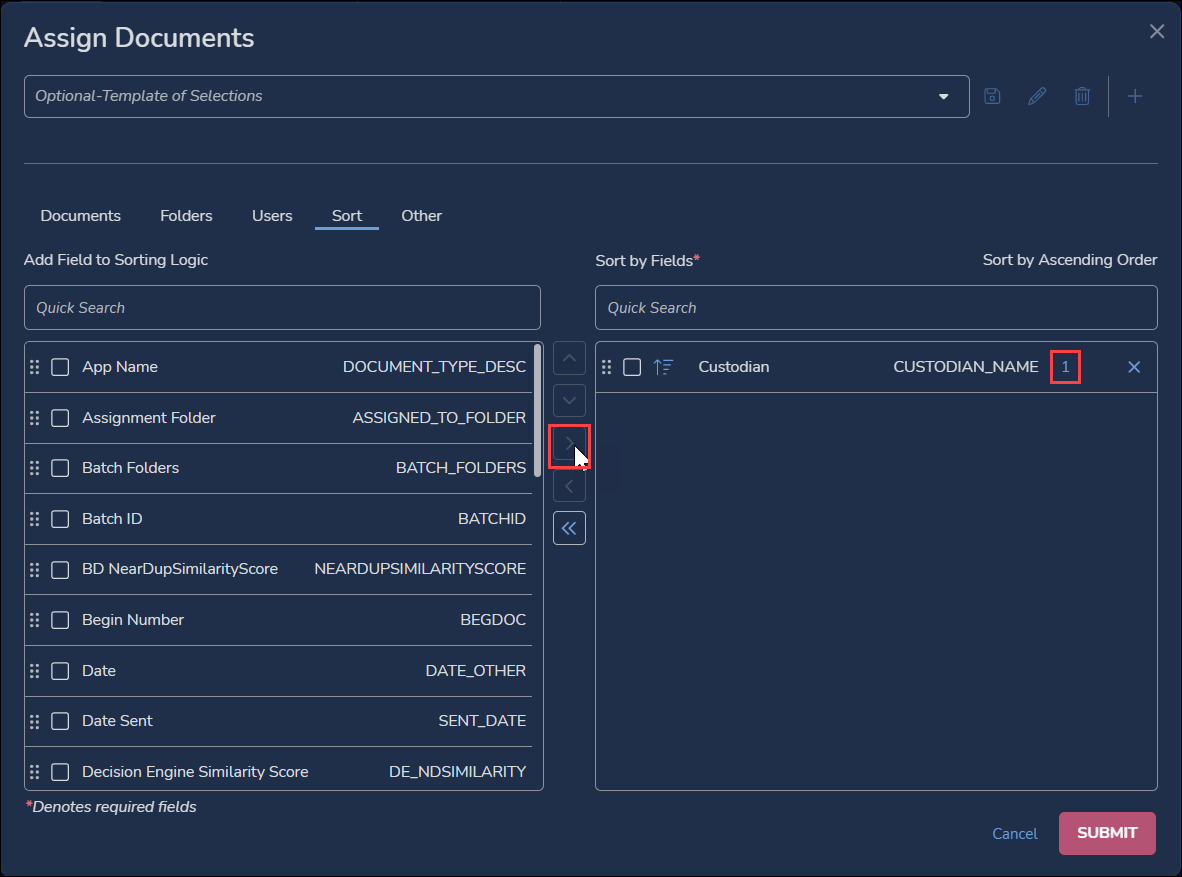Cancel the Assign Documents dialog
This screenshot has width=1182, height=877.
point(1014,833)
